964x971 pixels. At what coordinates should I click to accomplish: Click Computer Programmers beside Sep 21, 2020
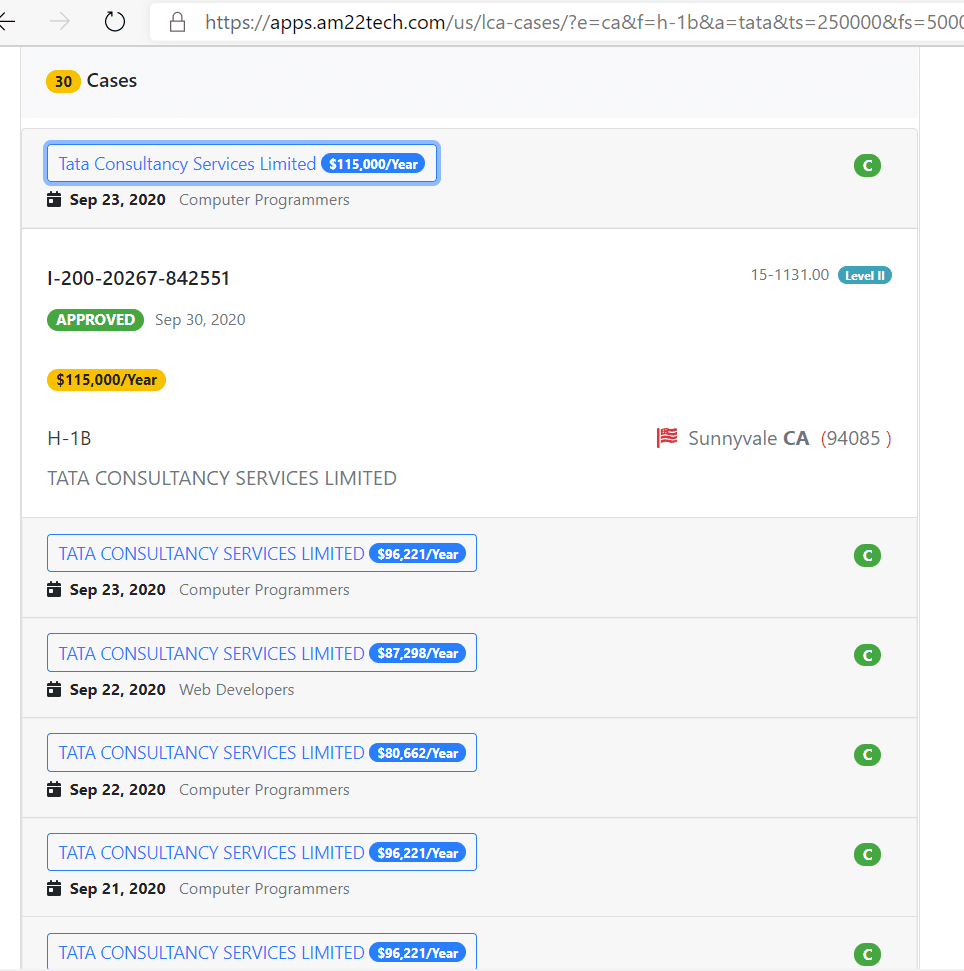point(264,889)
